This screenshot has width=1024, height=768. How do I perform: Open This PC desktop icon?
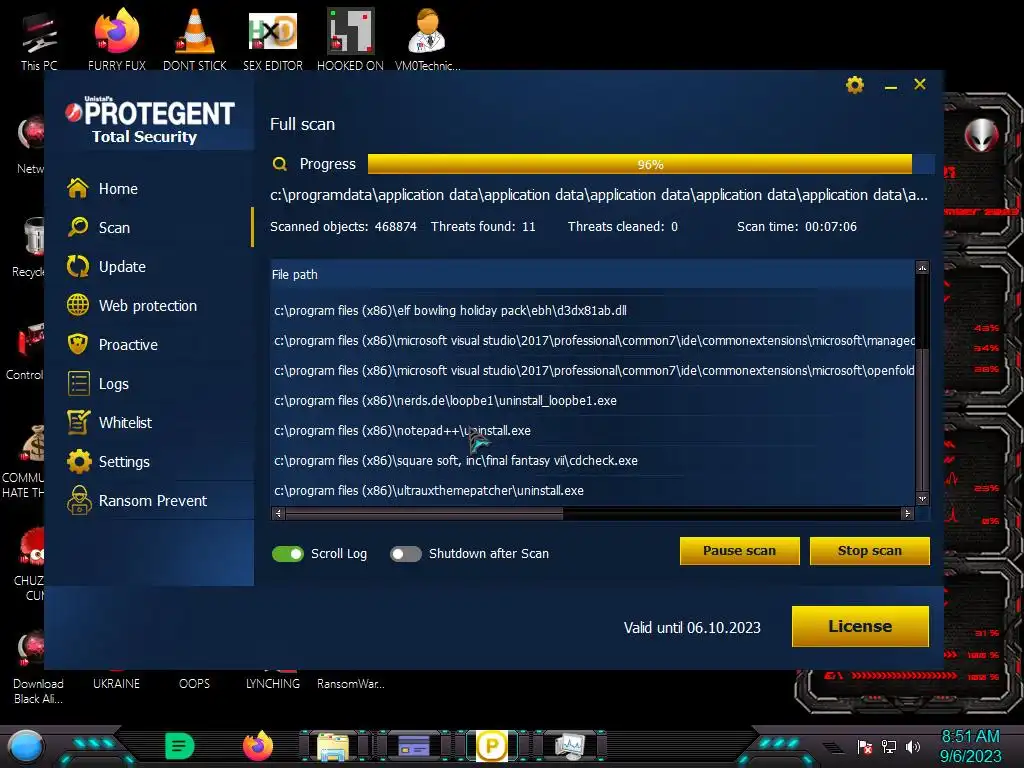tap(39, 40)
